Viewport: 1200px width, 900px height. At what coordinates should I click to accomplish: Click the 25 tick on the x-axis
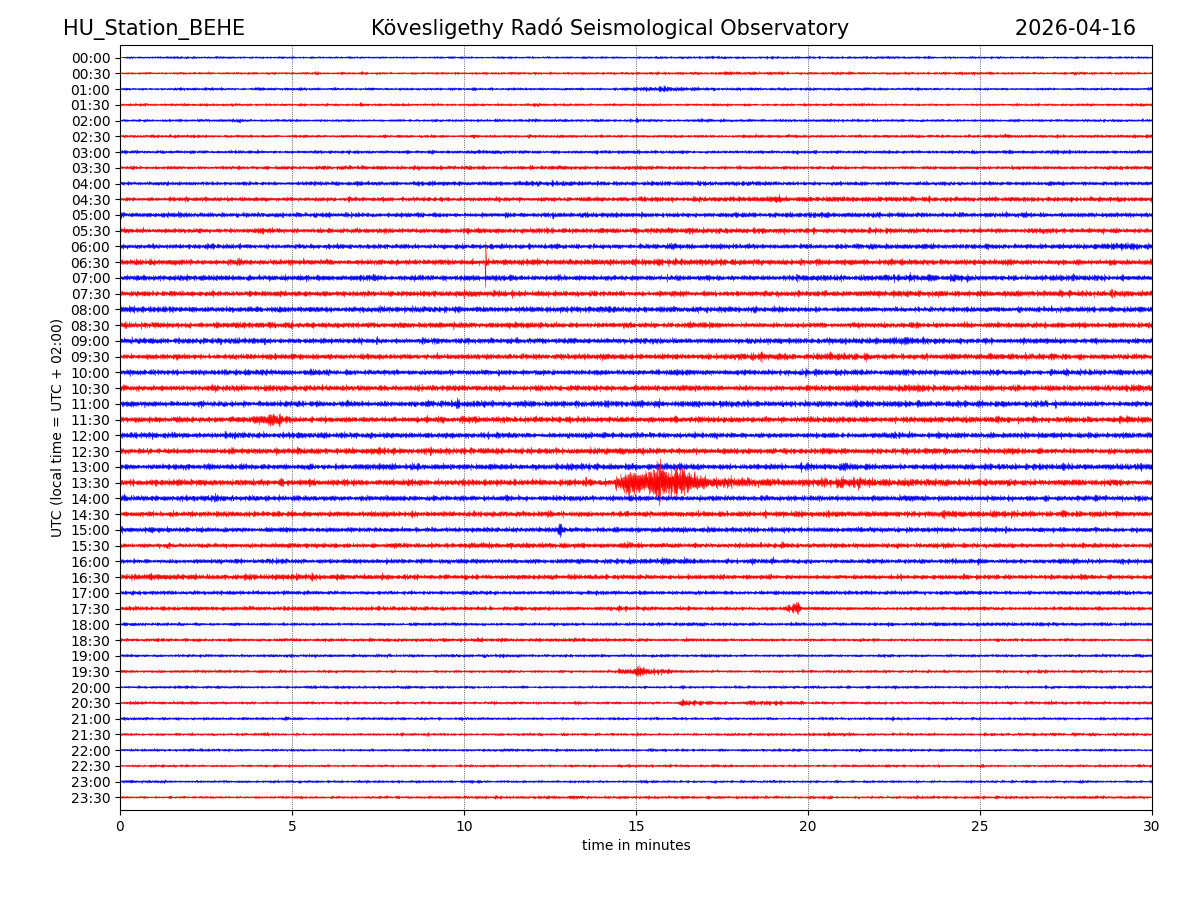(x=980, y=827)
